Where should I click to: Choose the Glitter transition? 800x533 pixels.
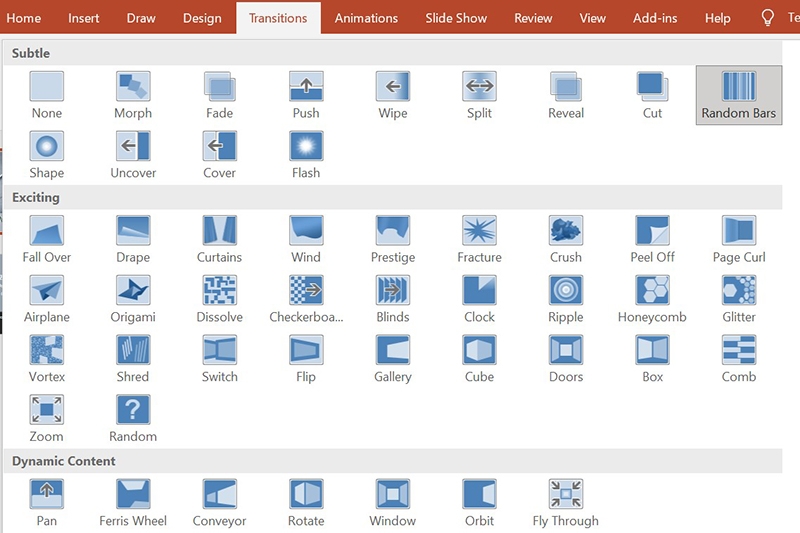pos(739,299)
